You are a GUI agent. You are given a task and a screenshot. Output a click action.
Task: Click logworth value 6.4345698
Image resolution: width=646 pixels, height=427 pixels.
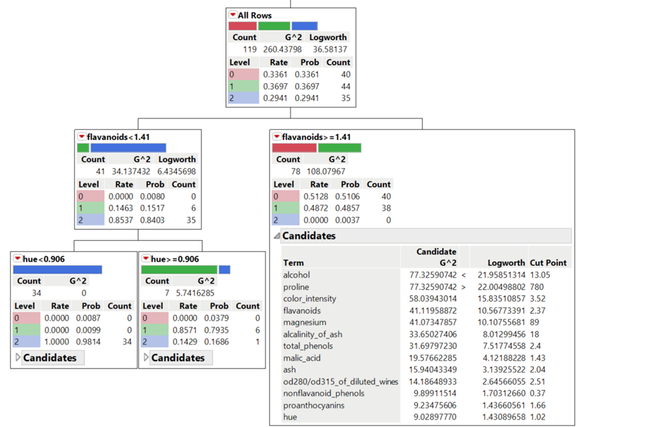176,171
